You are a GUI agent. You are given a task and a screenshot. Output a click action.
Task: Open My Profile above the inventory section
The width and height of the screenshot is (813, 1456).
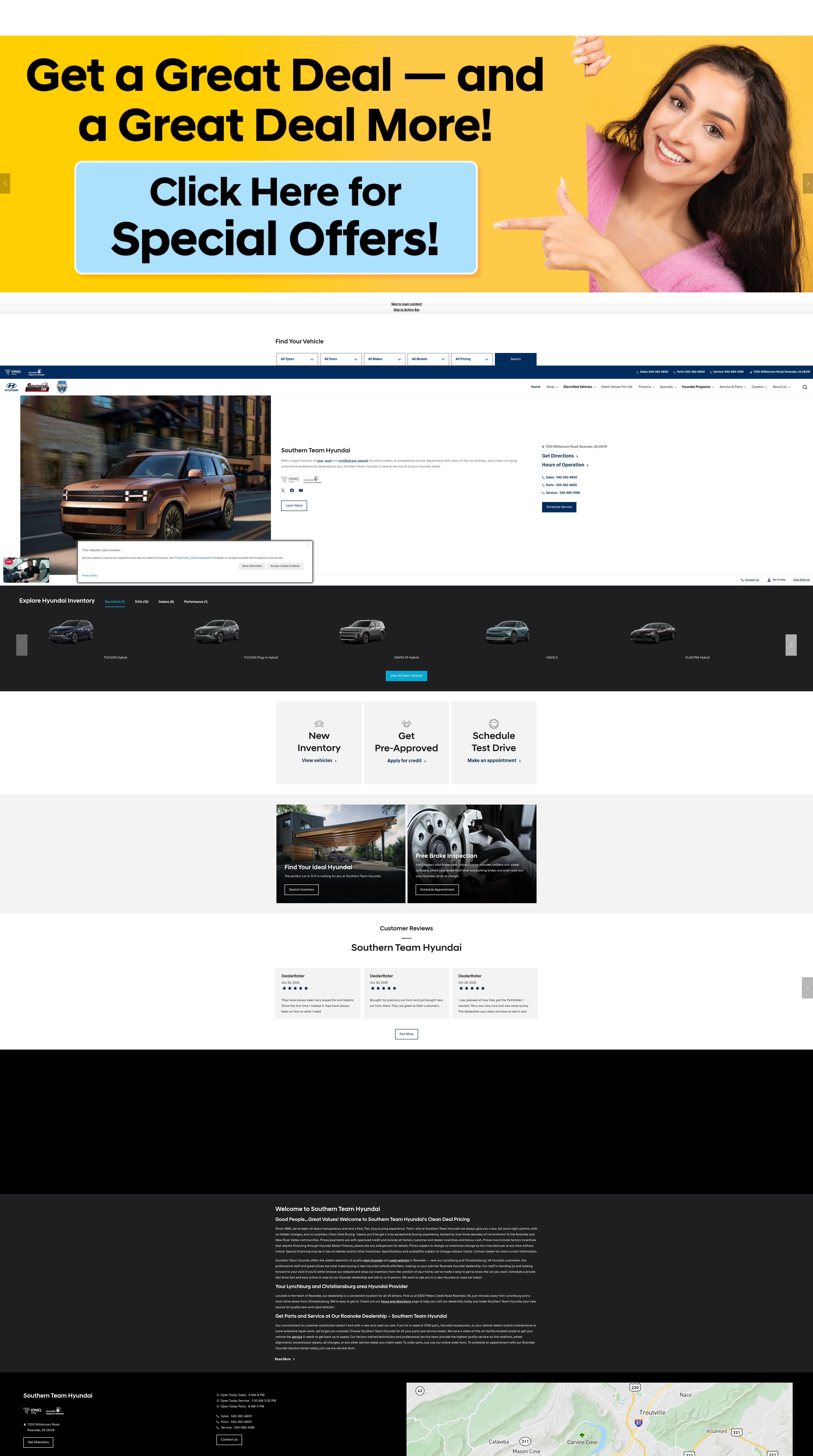pos(776,580)
